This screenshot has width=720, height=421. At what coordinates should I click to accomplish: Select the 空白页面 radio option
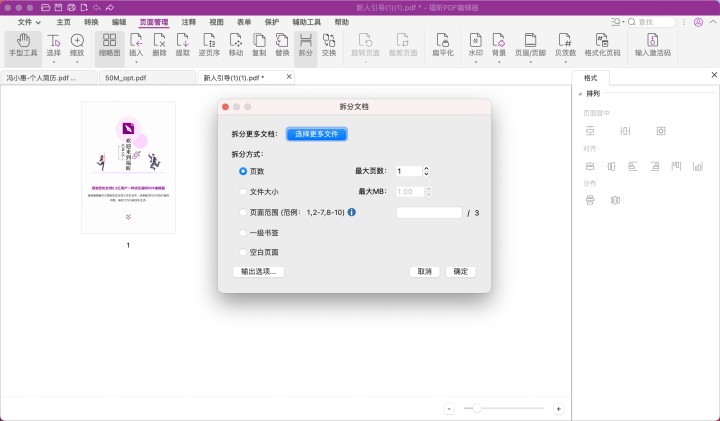tap(243, 252)
